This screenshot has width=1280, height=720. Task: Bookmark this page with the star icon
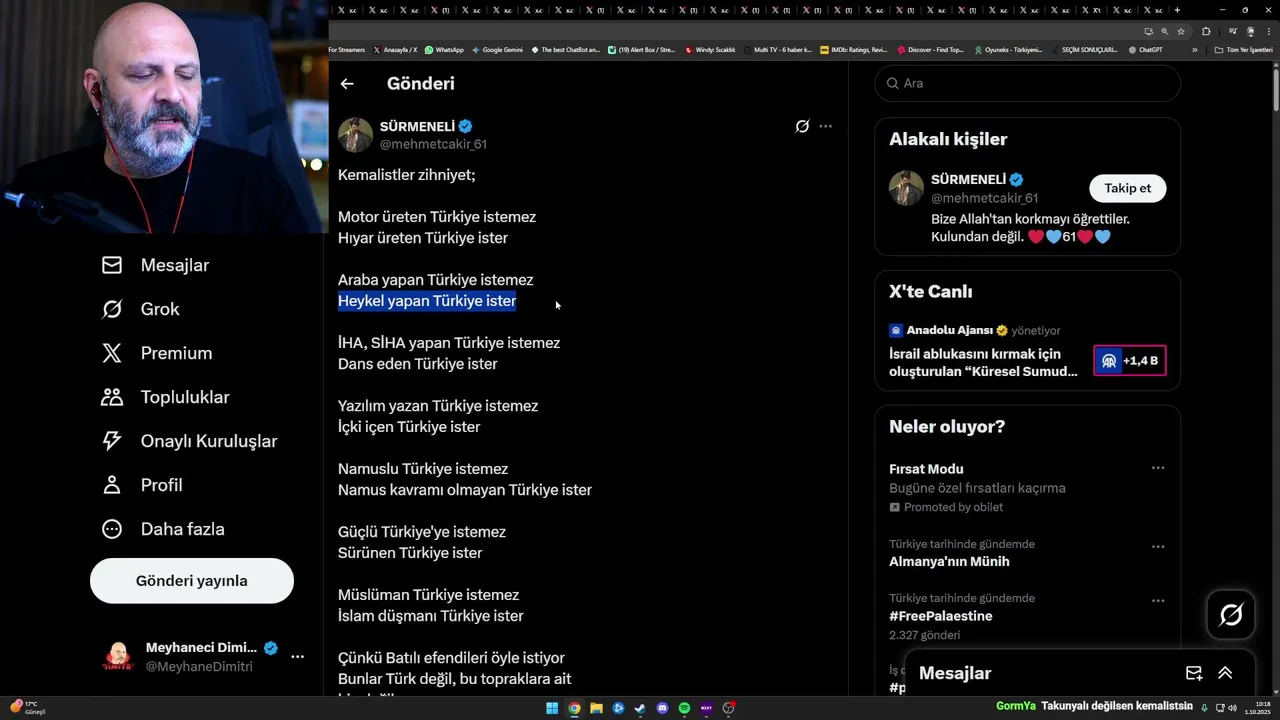click(x=1181, y=31)
